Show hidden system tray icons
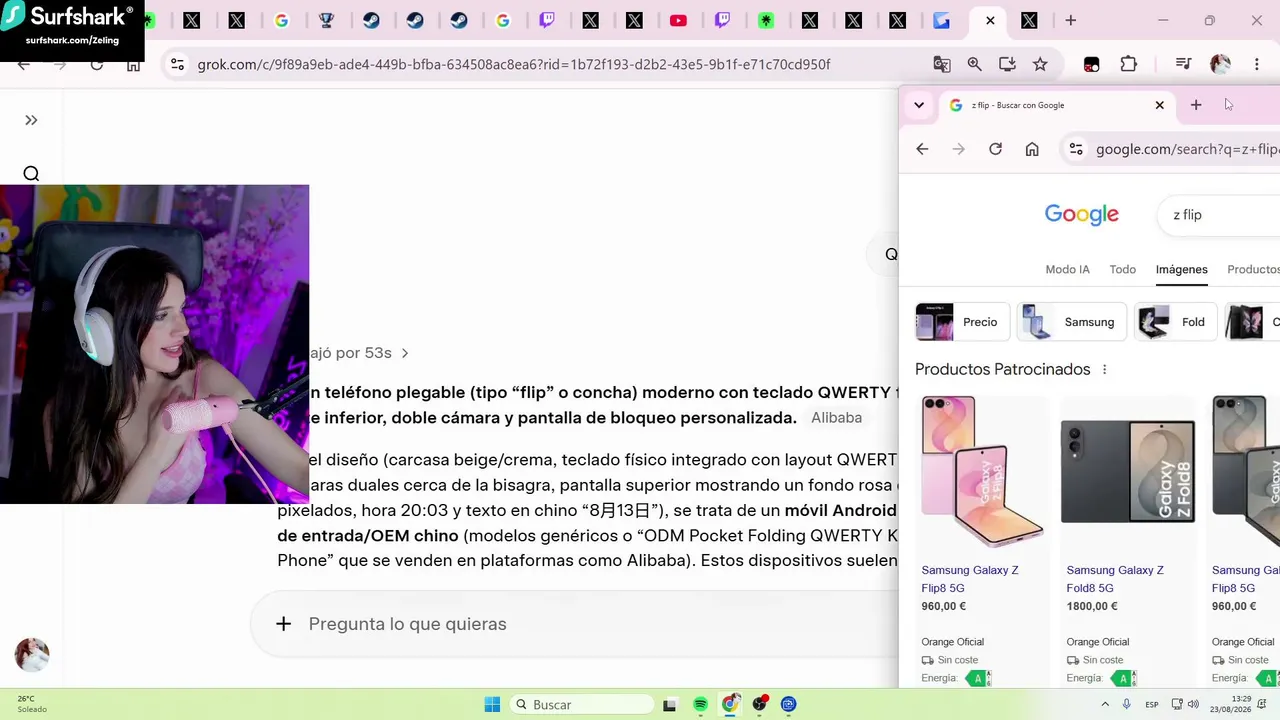 pyautogui.click(x=1105, y=705)
